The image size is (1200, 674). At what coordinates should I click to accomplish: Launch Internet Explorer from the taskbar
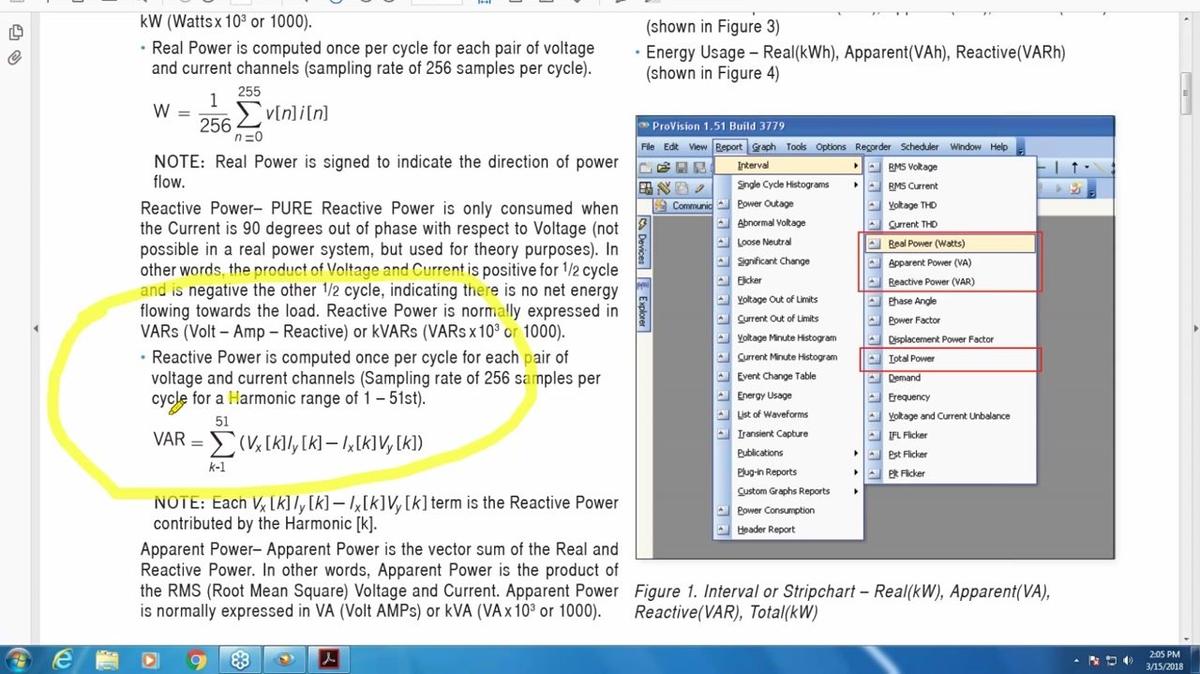63,659
